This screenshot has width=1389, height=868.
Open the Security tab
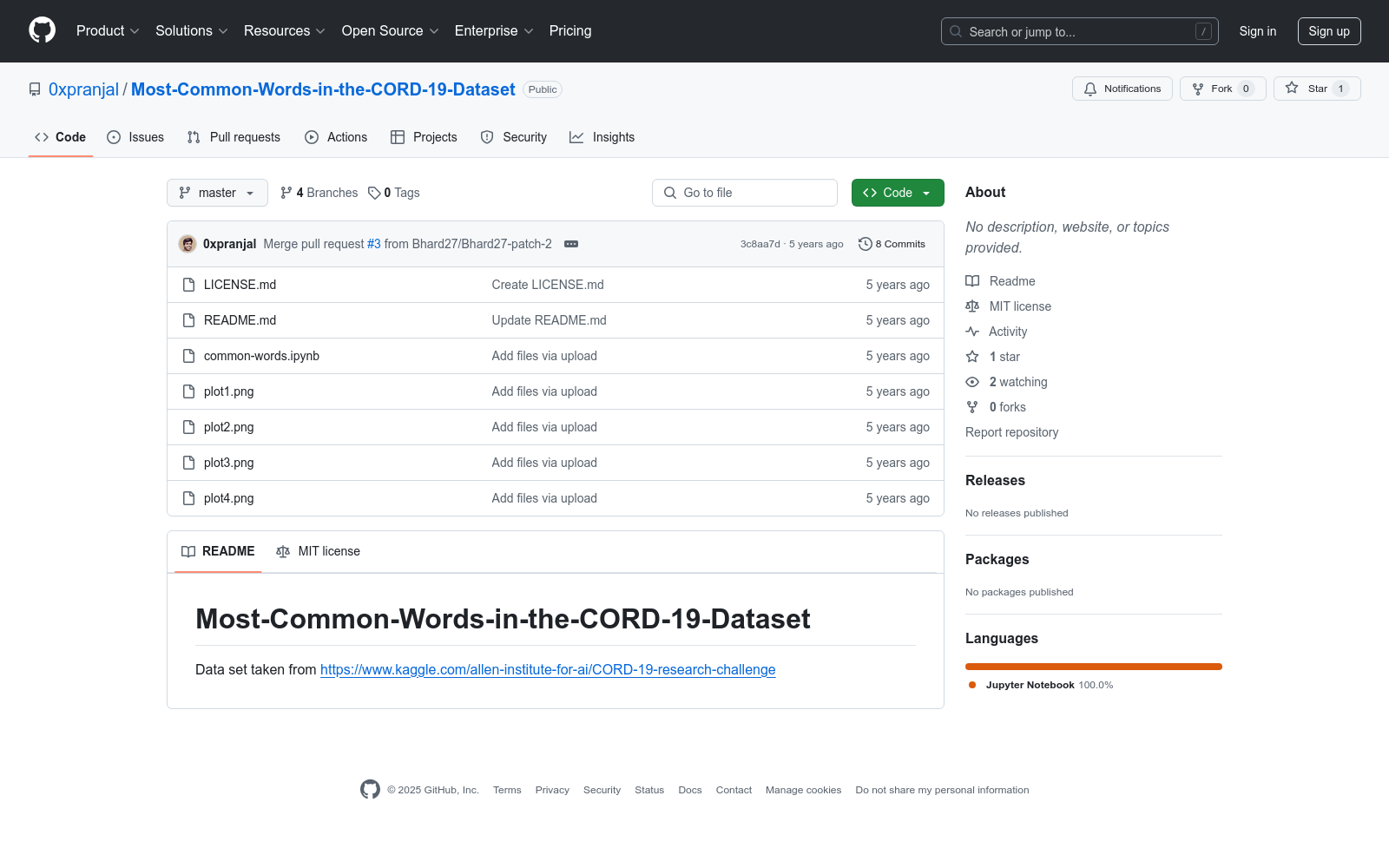coord(514,137)
